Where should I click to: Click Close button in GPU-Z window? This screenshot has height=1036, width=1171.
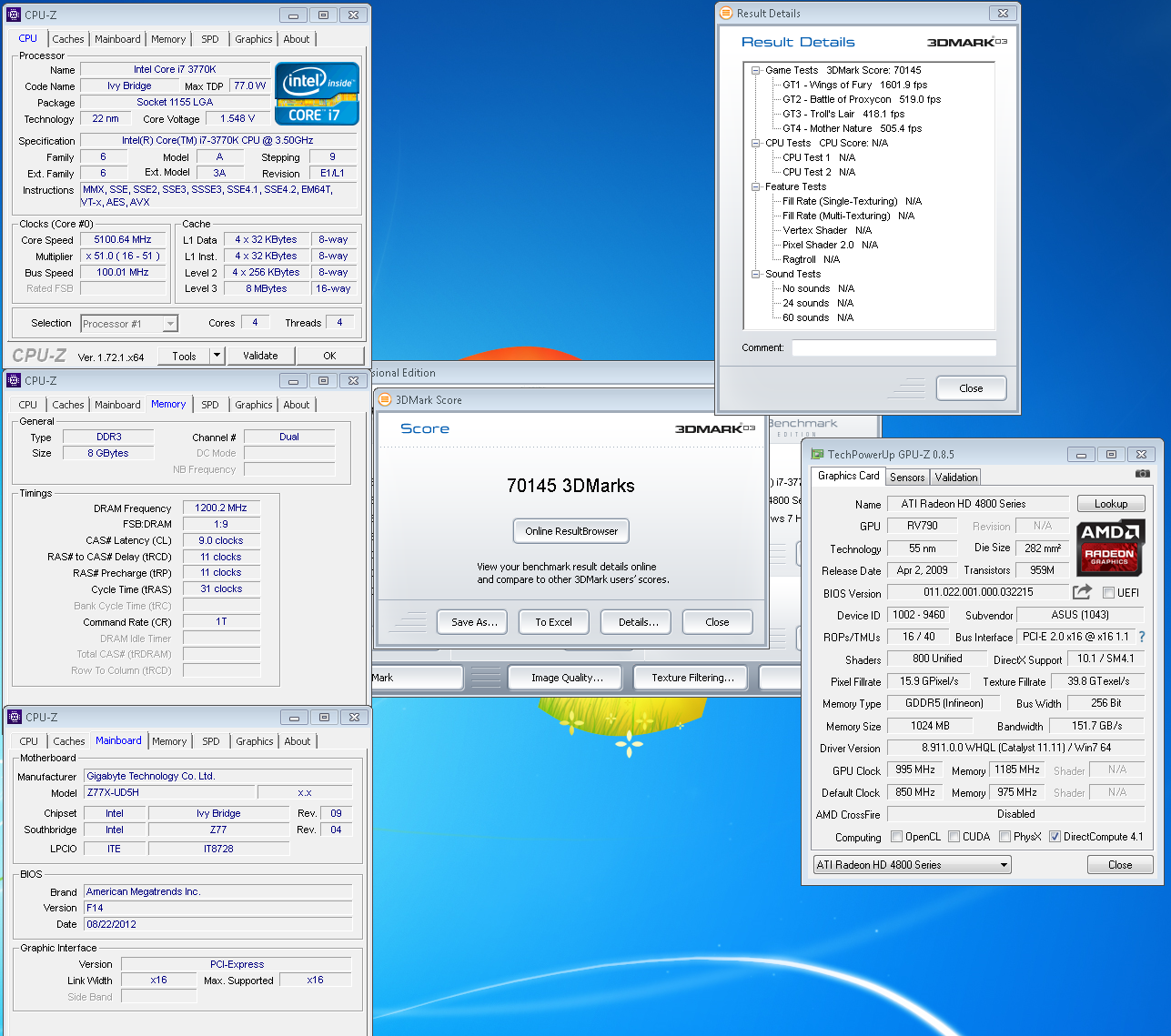(x=1120, y=865)
